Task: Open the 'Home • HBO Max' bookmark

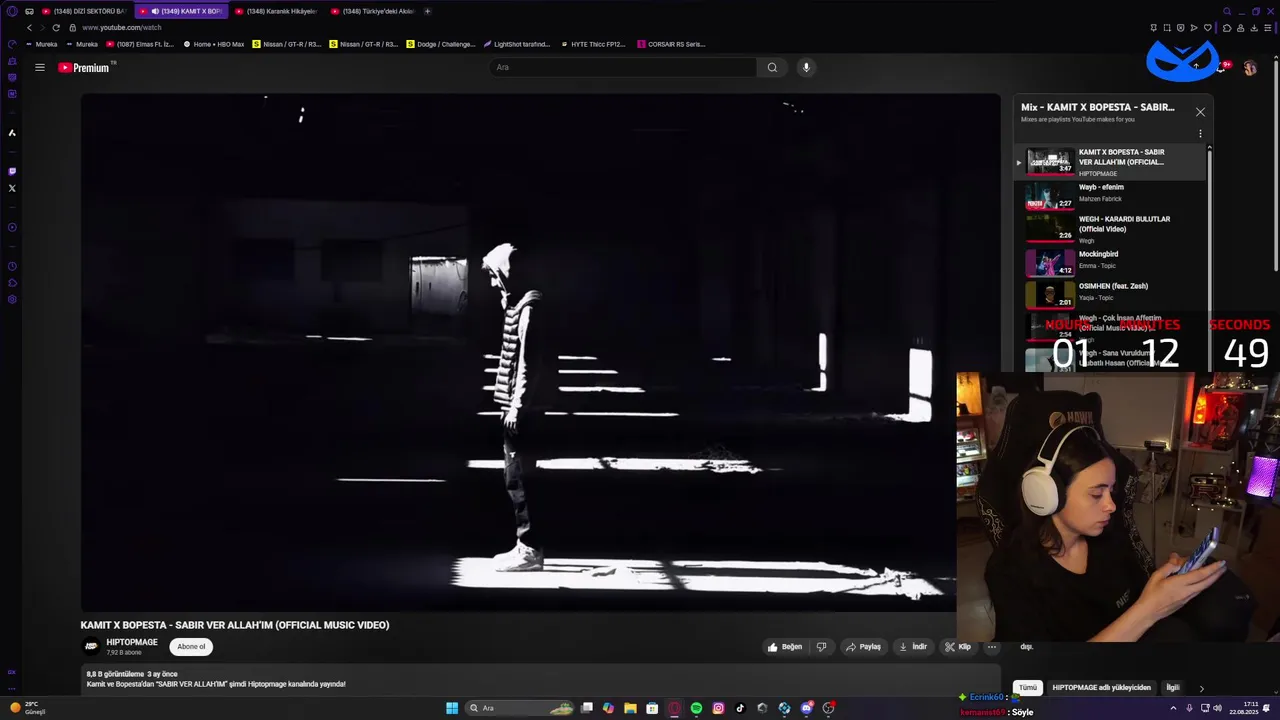Action: coord(214,44)
